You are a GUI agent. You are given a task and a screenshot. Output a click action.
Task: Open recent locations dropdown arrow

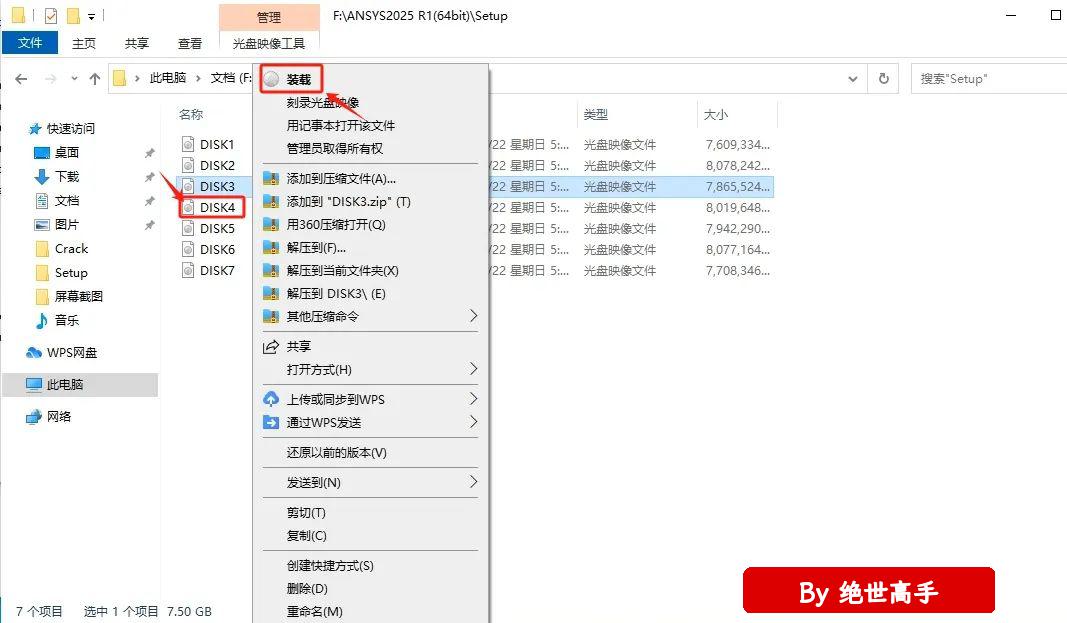[x=73, y=79]
